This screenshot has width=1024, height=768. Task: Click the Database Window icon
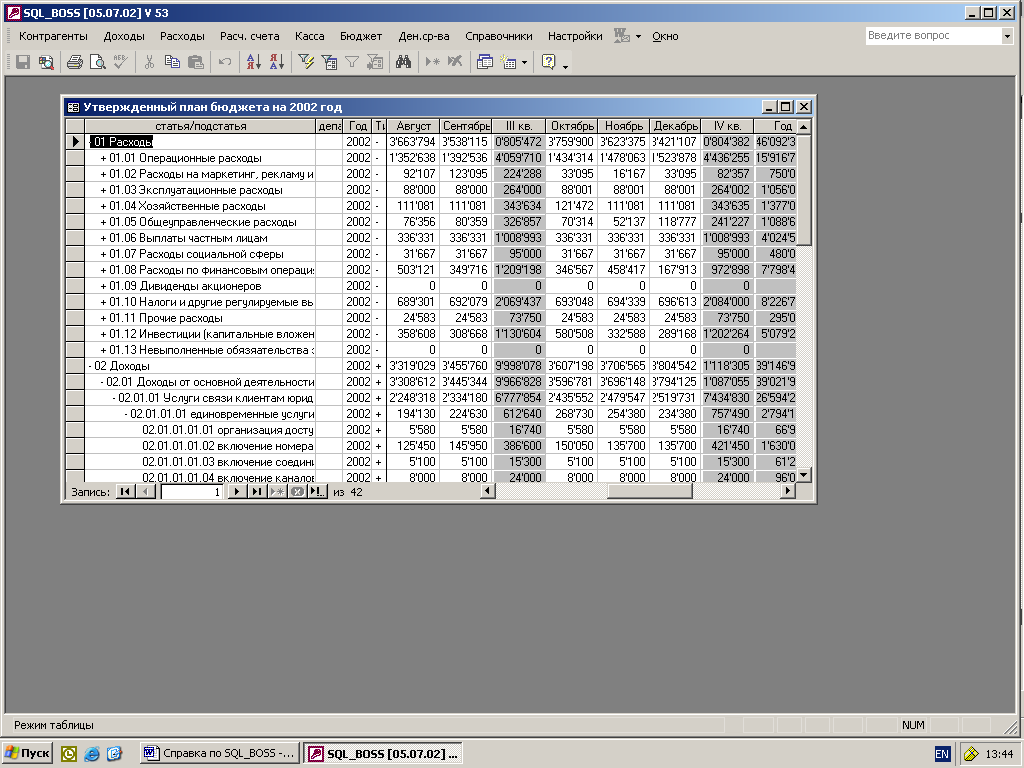485,62
